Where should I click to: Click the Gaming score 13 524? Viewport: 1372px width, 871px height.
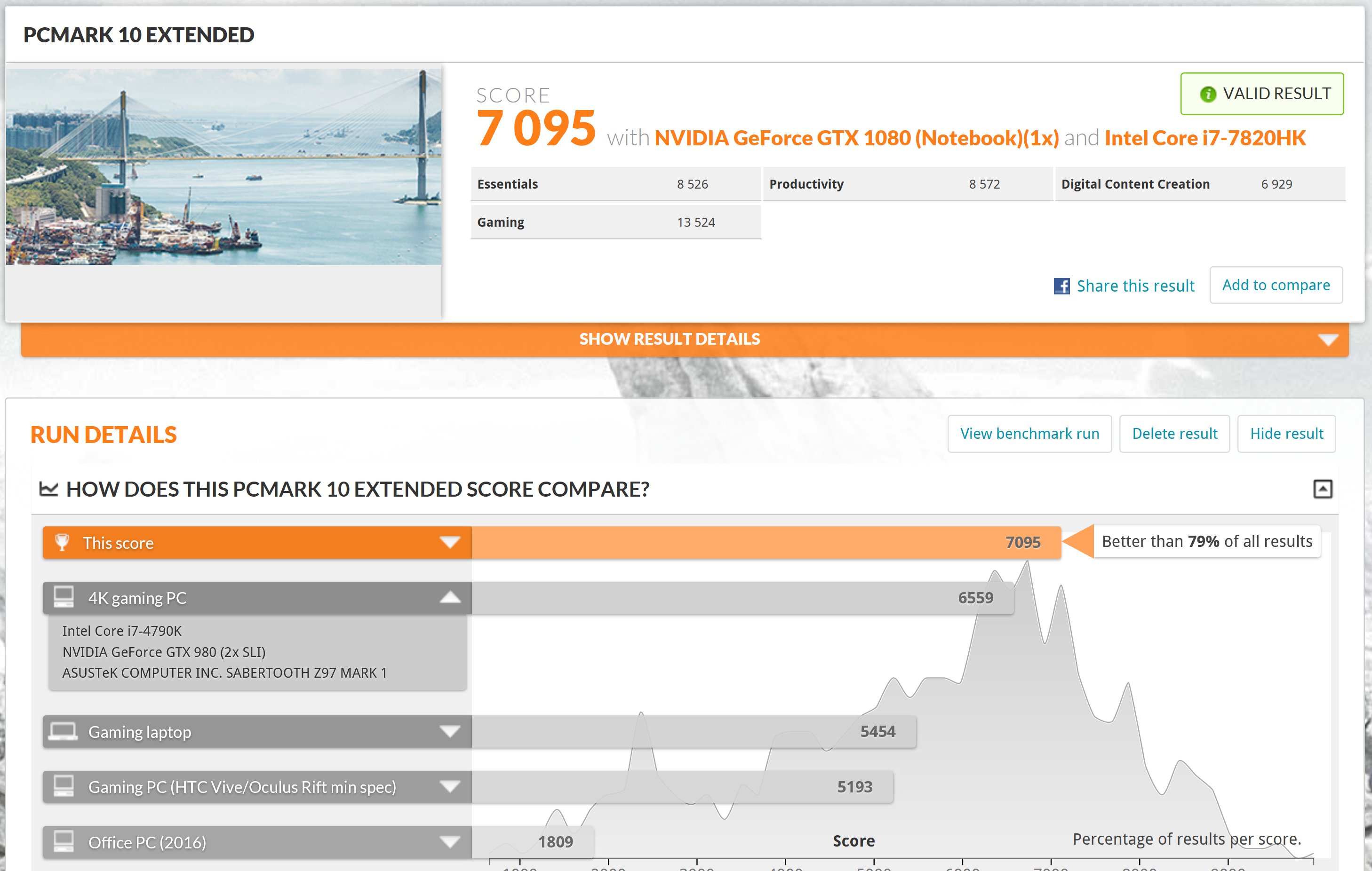[x=696, y=222]
